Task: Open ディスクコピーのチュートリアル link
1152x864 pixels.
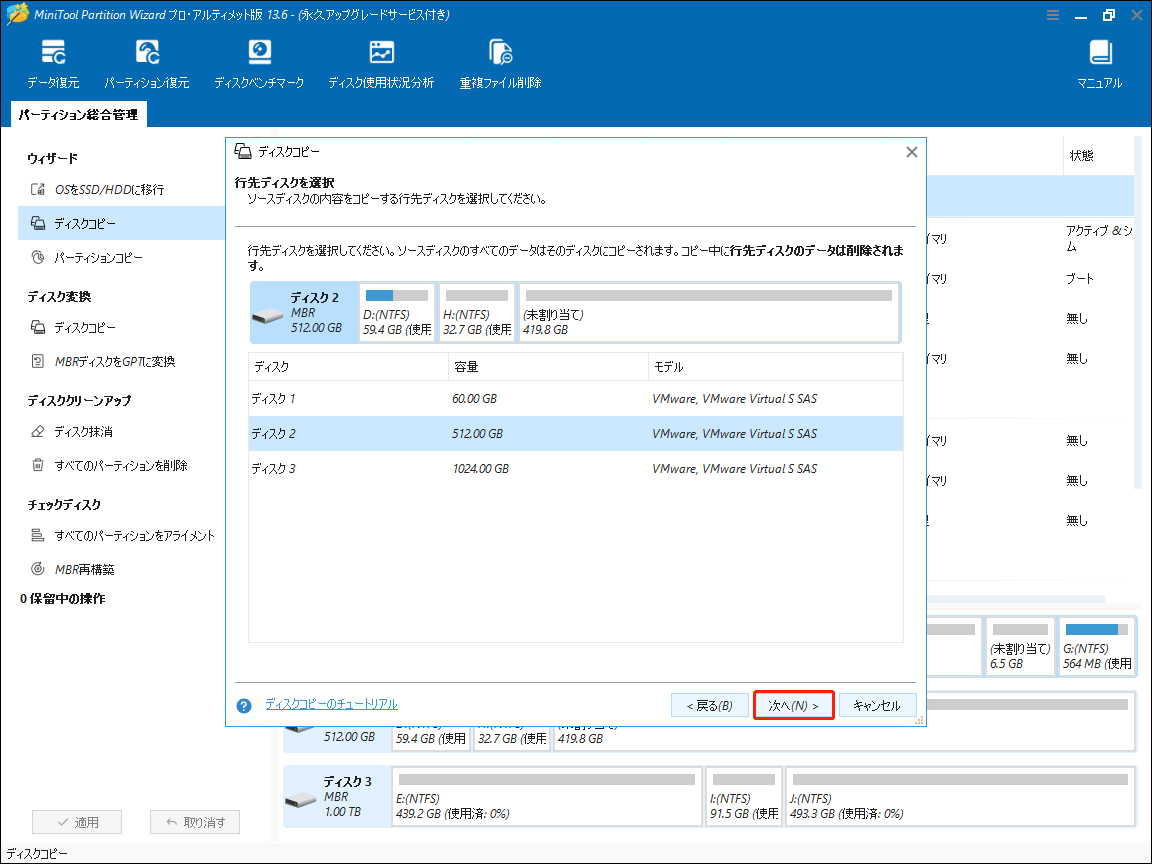Action: coord(331,705)
